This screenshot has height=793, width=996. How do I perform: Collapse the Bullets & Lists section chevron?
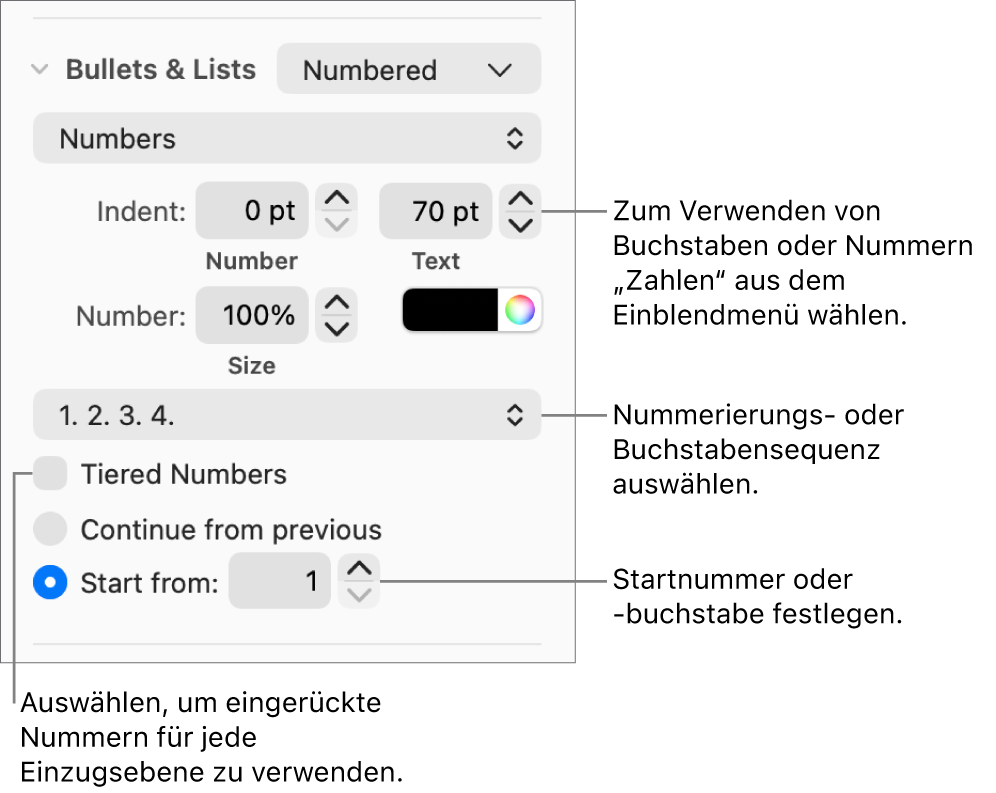[40, 70]
